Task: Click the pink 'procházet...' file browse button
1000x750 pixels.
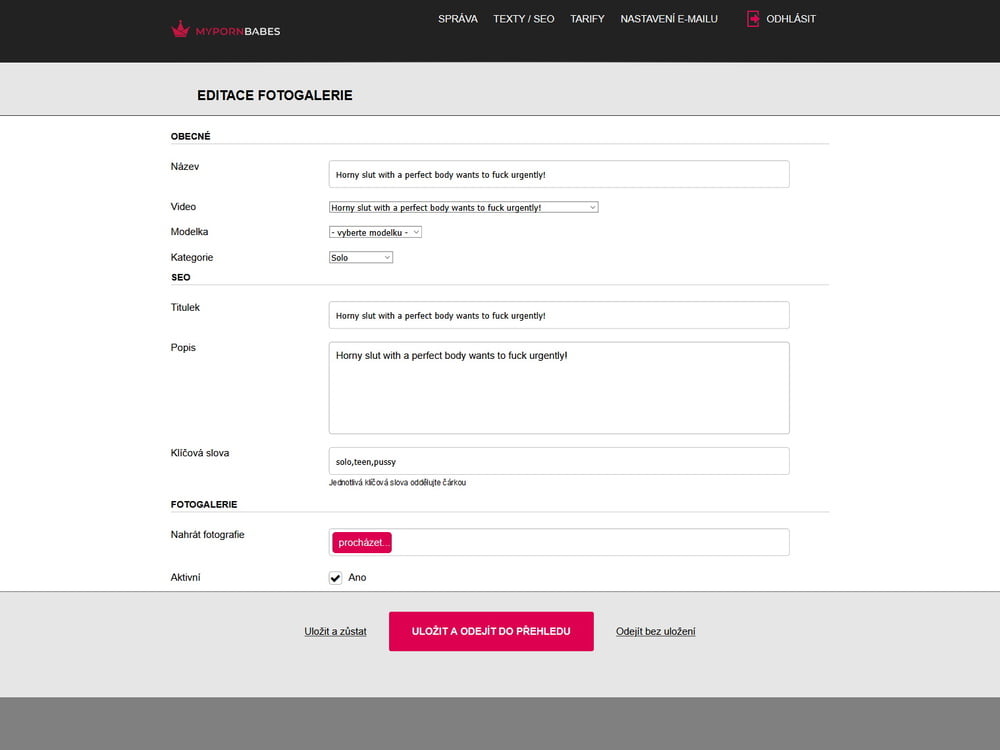Action: coord(361,542)
